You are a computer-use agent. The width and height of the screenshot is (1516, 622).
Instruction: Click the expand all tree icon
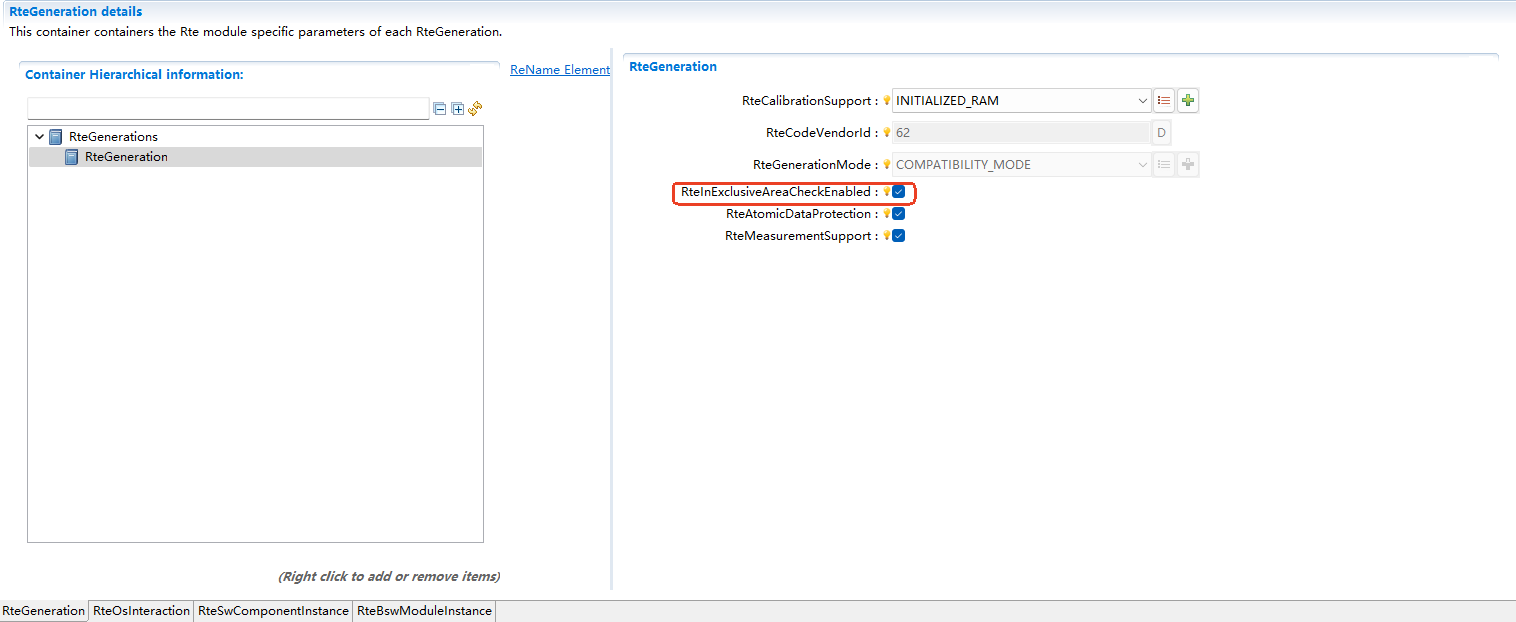[457, 108]
